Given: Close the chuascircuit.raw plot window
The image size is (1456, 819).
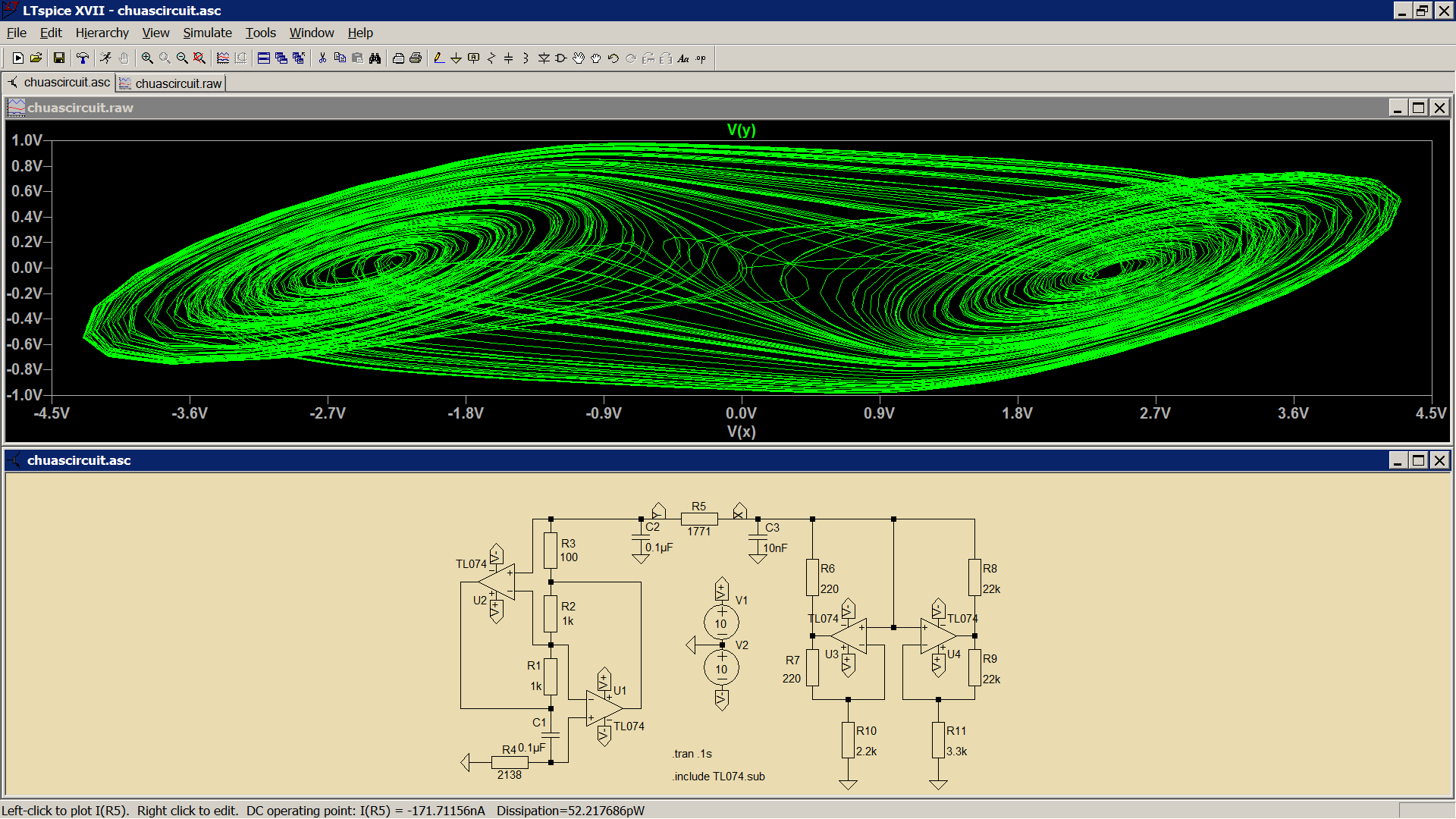Looking at the screenshot, I should 1439,108.
